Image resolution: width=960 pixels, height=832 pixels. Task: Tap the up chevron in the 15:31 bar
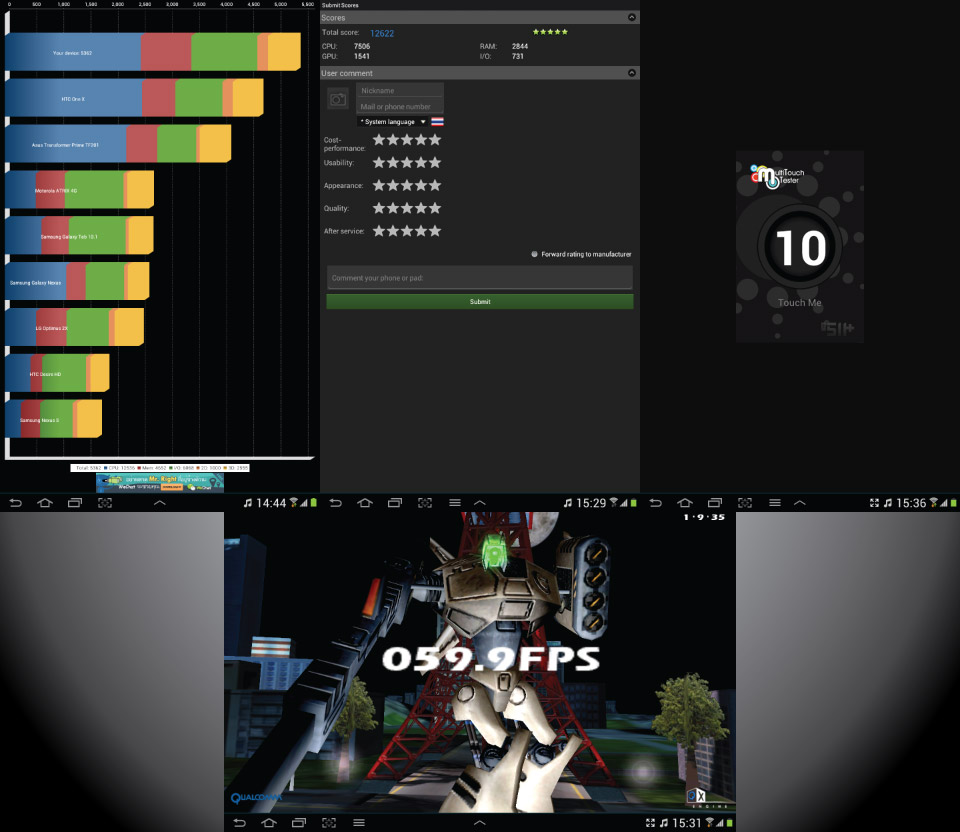point(480,823)
